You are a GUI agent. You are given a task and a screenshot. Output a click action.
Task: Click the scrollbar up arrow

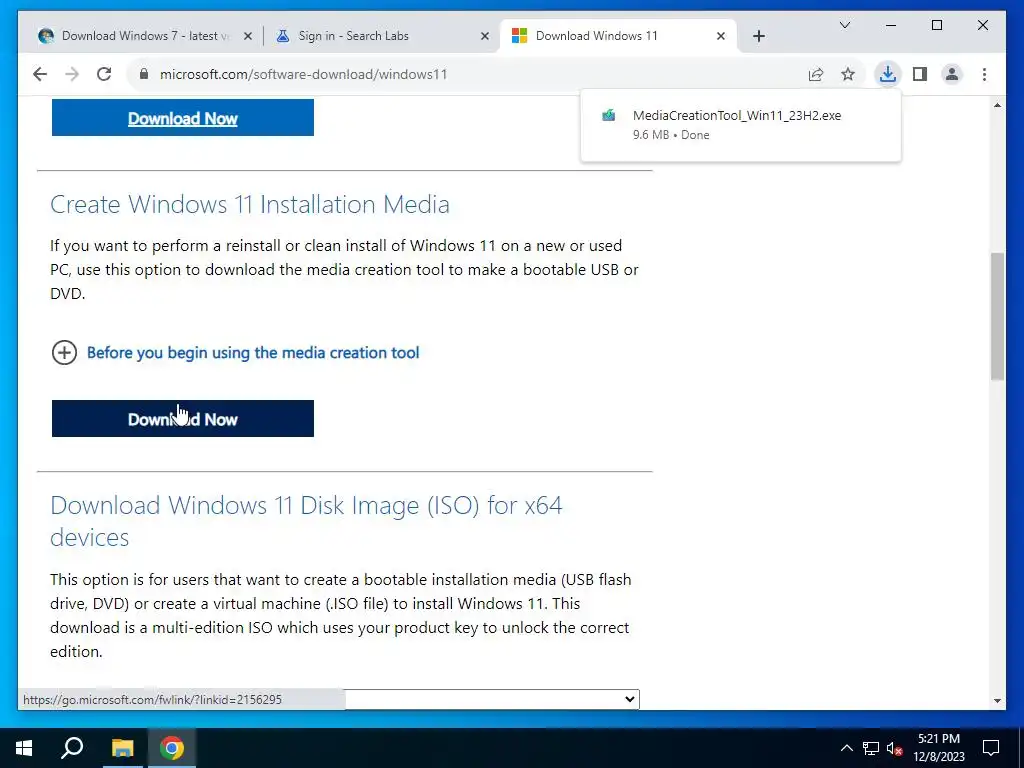[x=997, y=104]
